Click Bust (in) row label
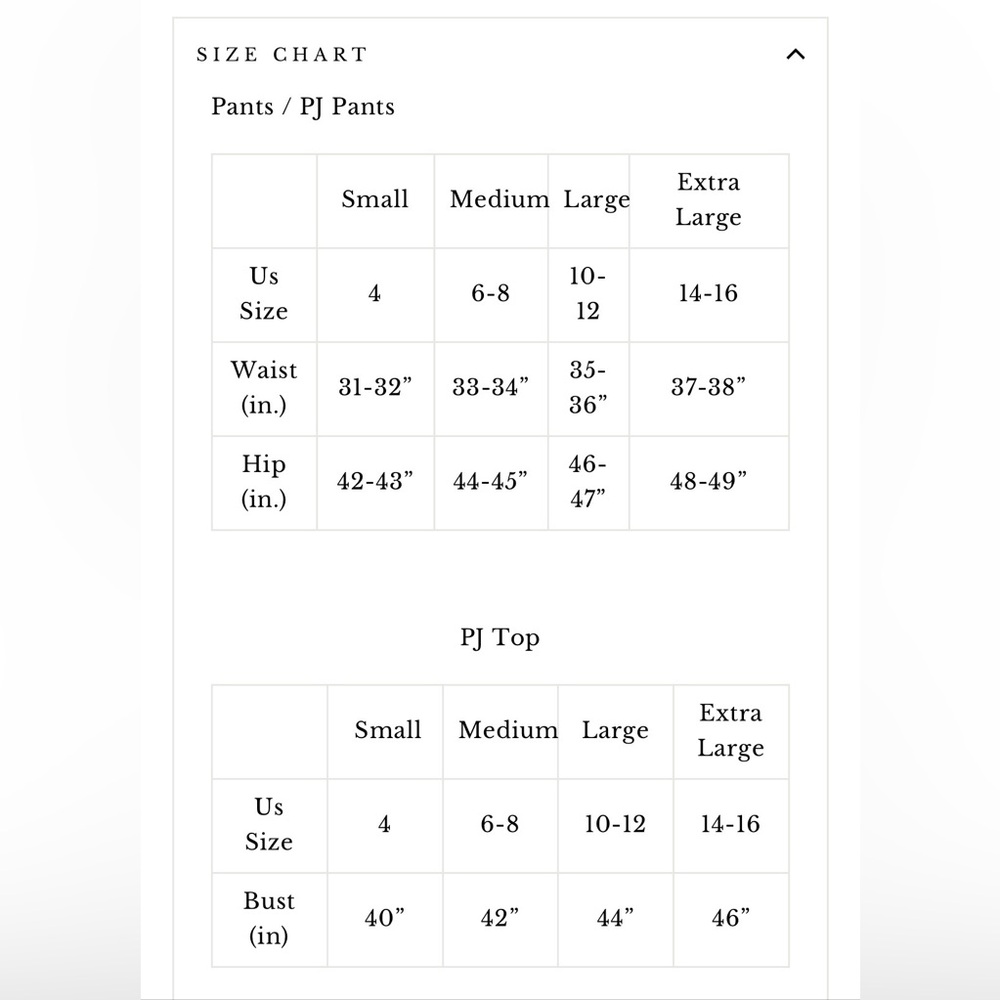The height and width of the screenshot is (1000, 1000). (x=269, y=918)
